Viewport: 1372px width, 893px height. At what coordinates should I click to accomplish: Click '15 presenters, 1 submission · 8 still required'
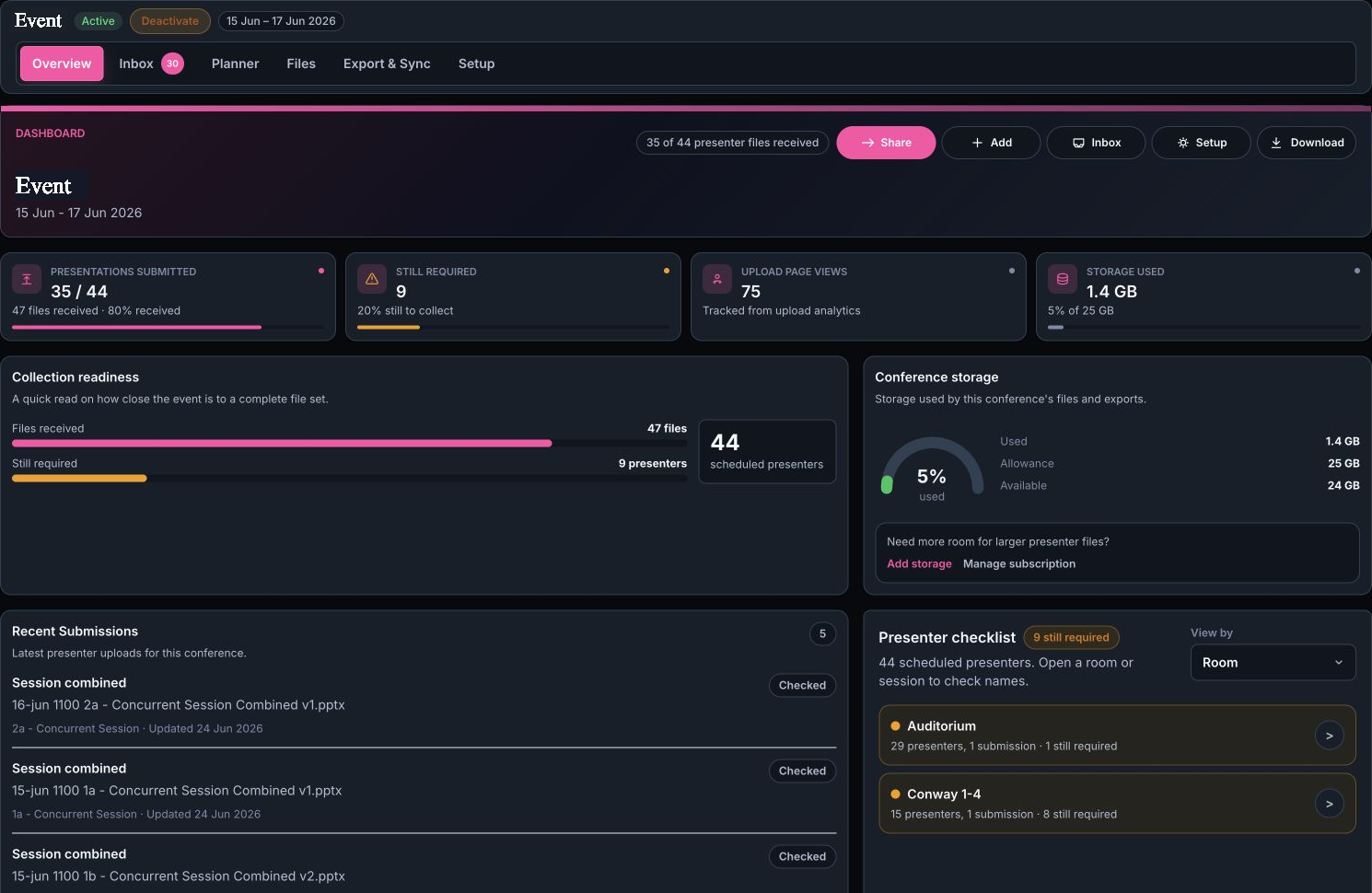[x=1004, y=815]
